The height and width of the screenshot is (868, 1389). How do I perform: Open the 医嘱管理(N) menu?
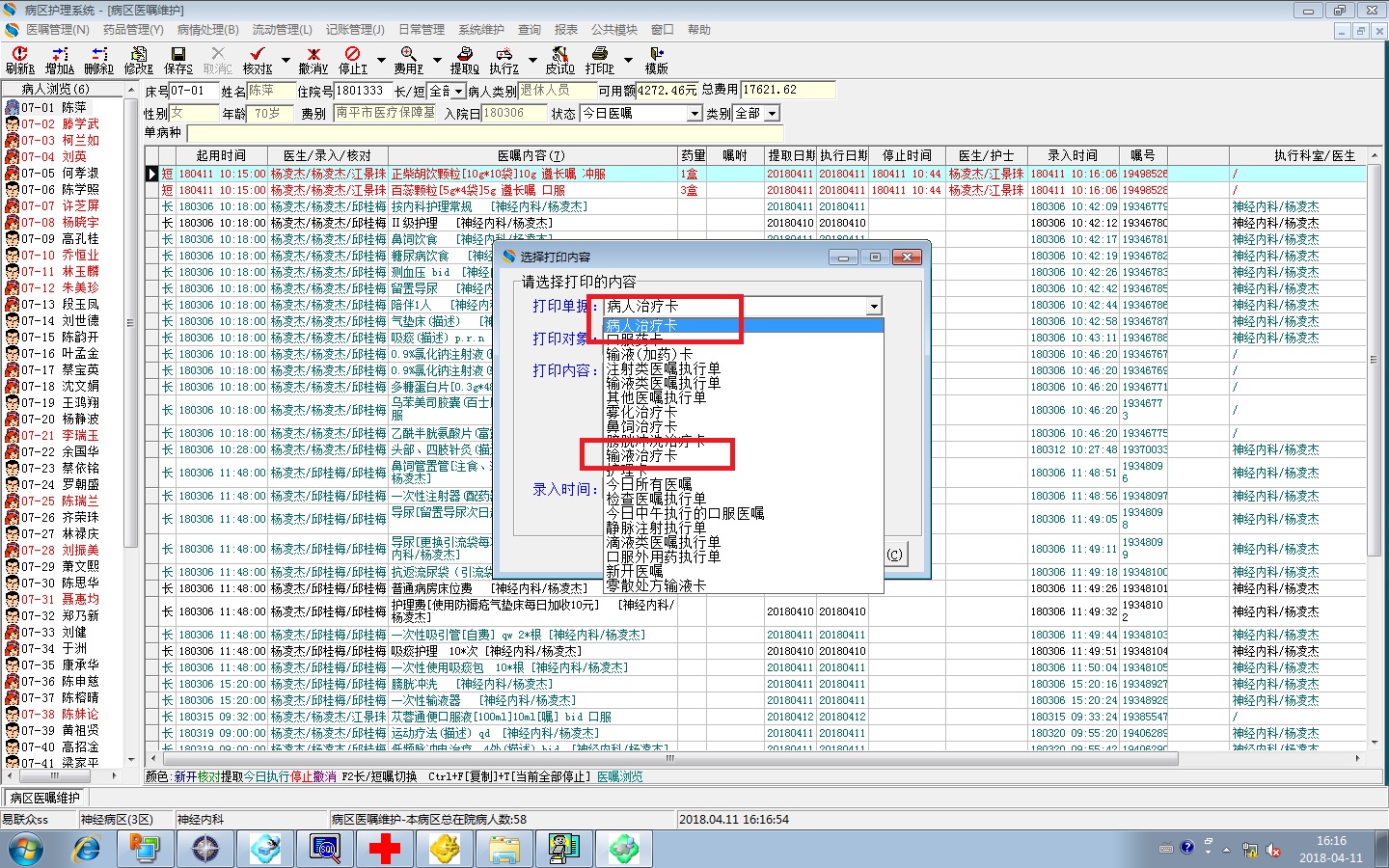tap(57, 30)
